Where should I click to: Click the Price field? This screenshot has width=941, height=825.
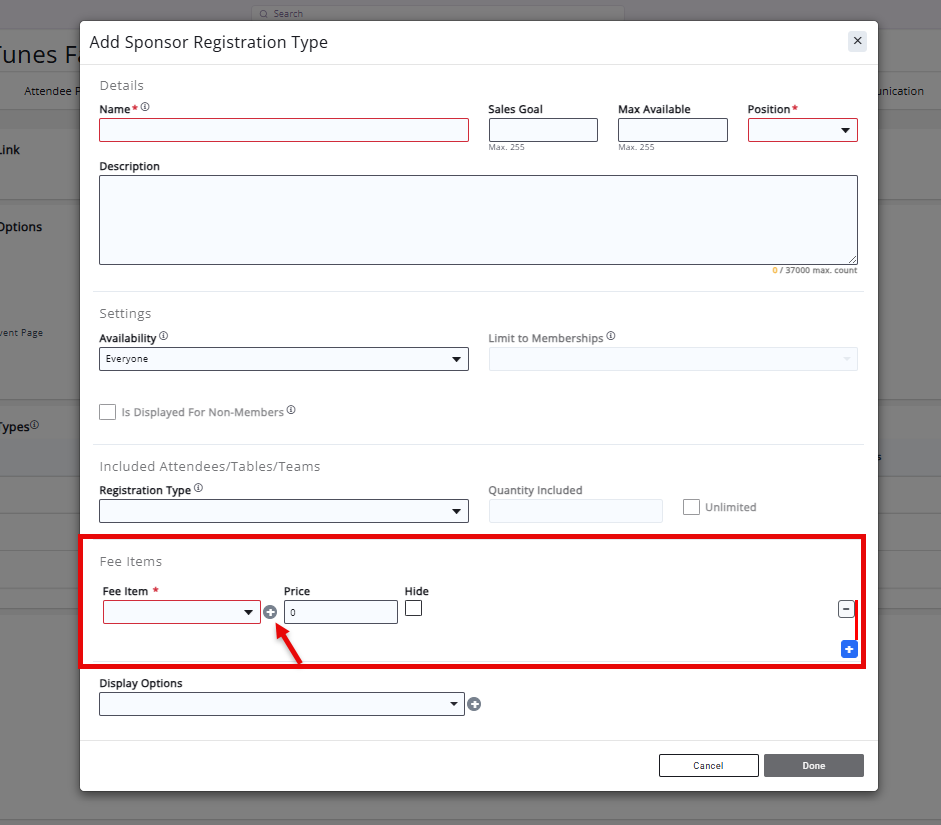point(341,612)
